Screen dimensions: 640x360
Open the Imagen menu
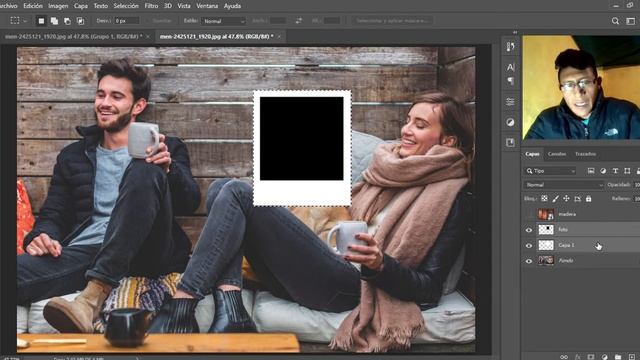(x=58, y=6)
